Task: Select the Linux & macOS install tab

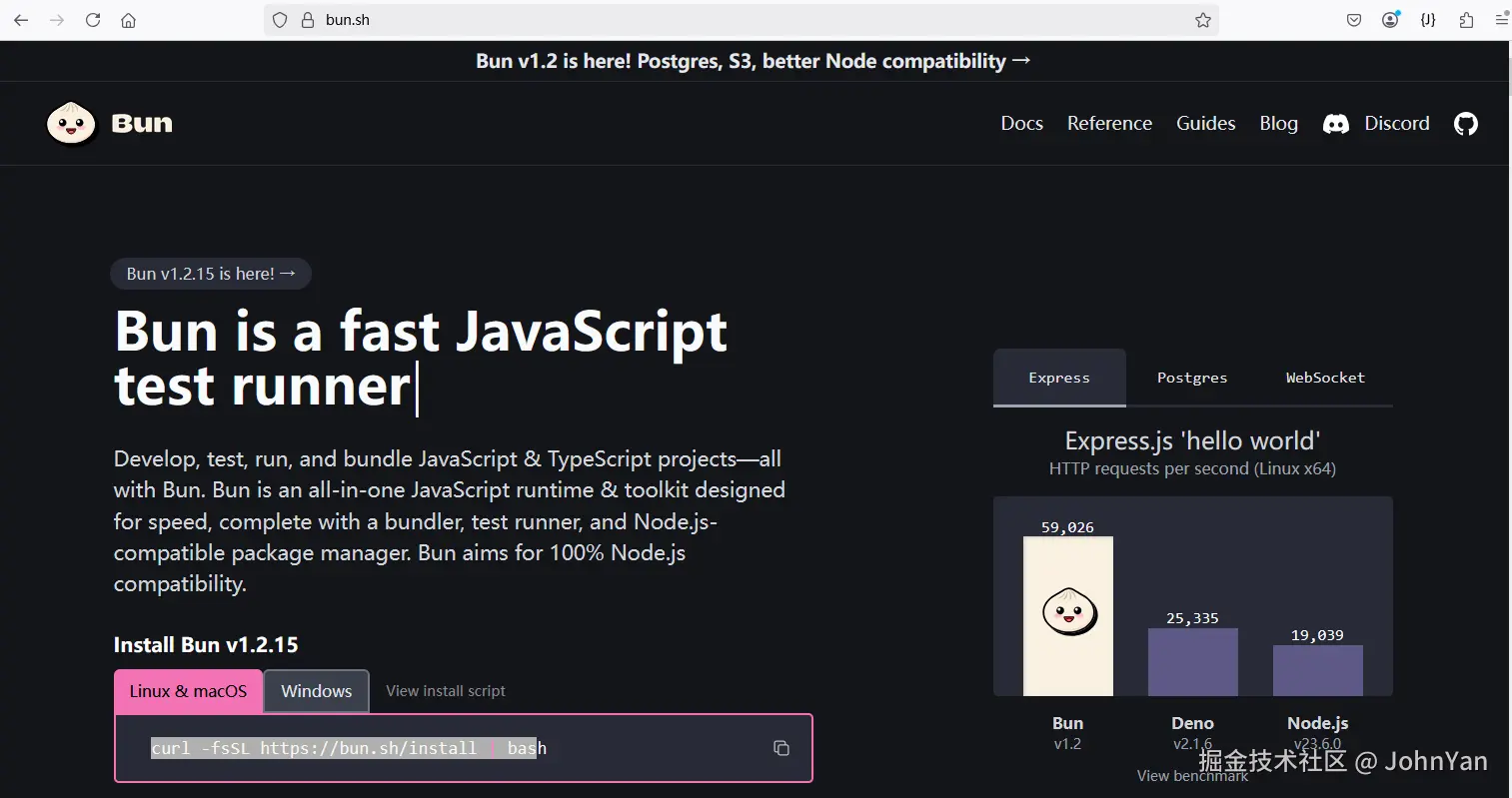Action: click(x=188, y=691)
